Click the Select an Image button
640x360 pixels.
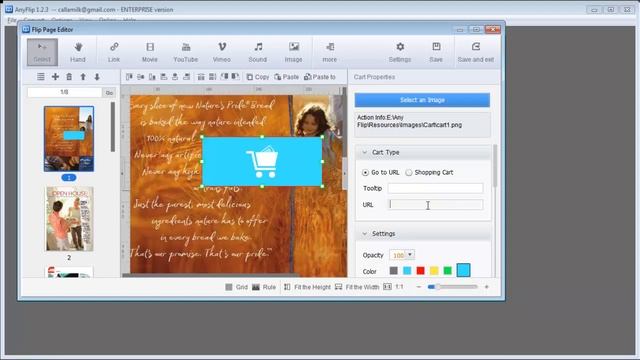point(422,100)
